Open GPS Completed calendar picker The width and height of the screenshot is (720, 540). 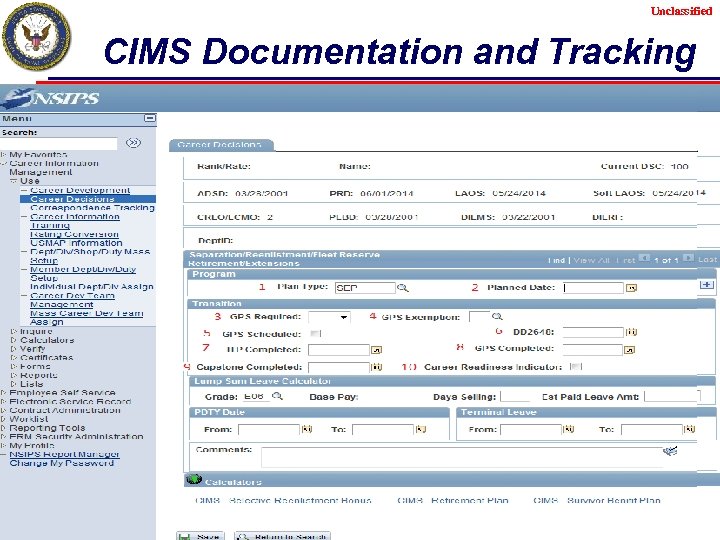(x=629, y=350)
